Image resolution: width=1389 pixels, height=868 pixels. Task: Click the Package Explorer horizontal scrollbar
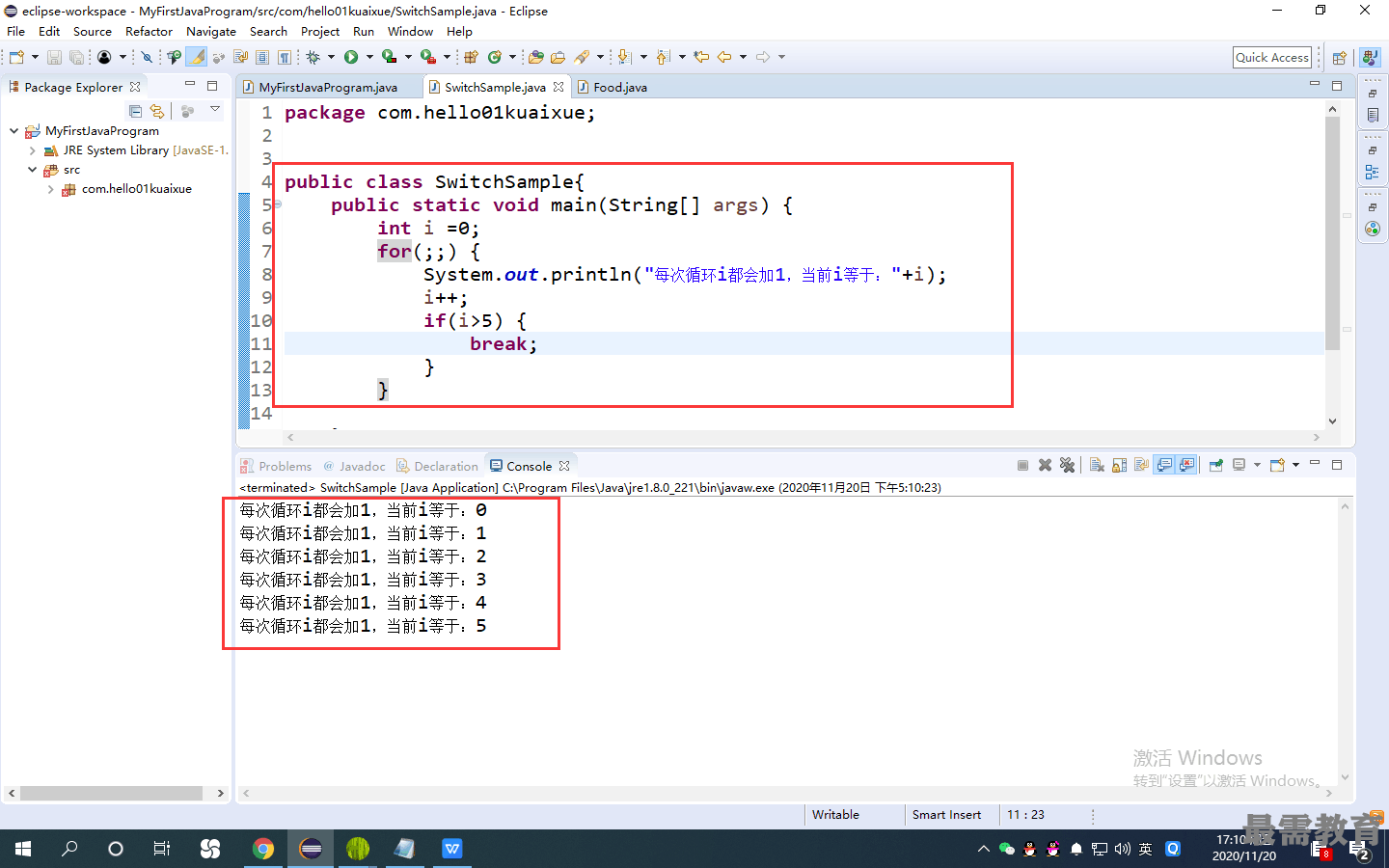pyautogui.click(x=111, y=793)
